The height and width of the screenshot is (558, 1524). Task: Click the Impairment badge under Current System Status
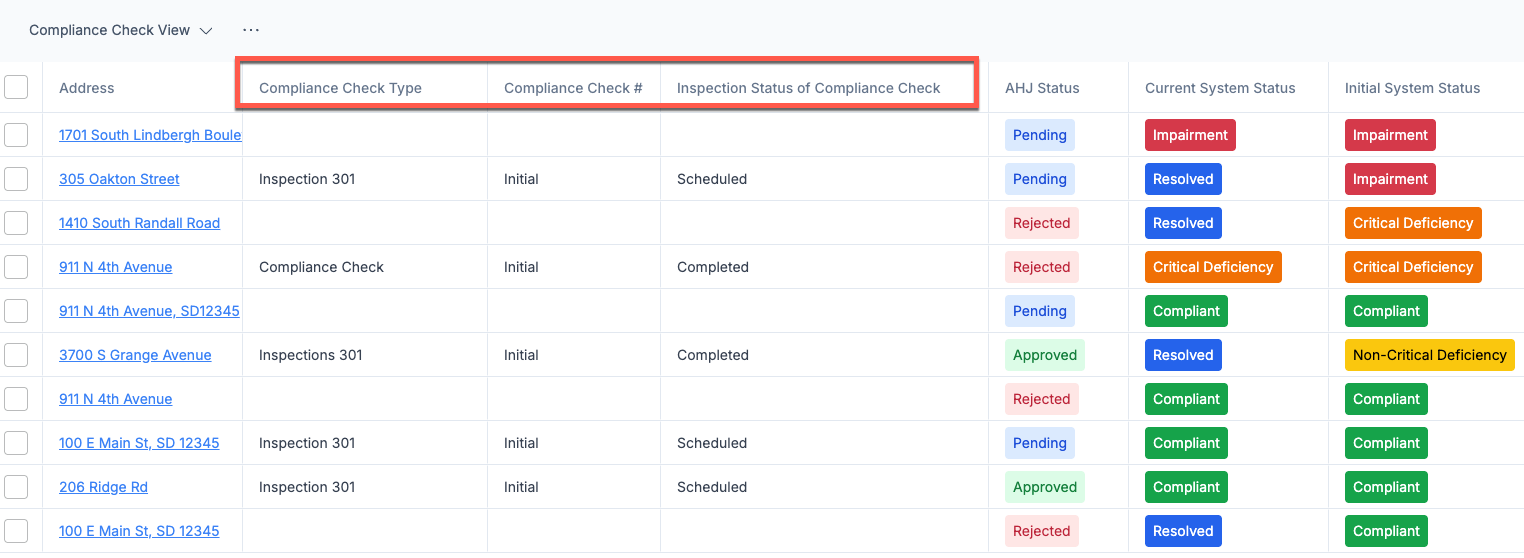1190,135
